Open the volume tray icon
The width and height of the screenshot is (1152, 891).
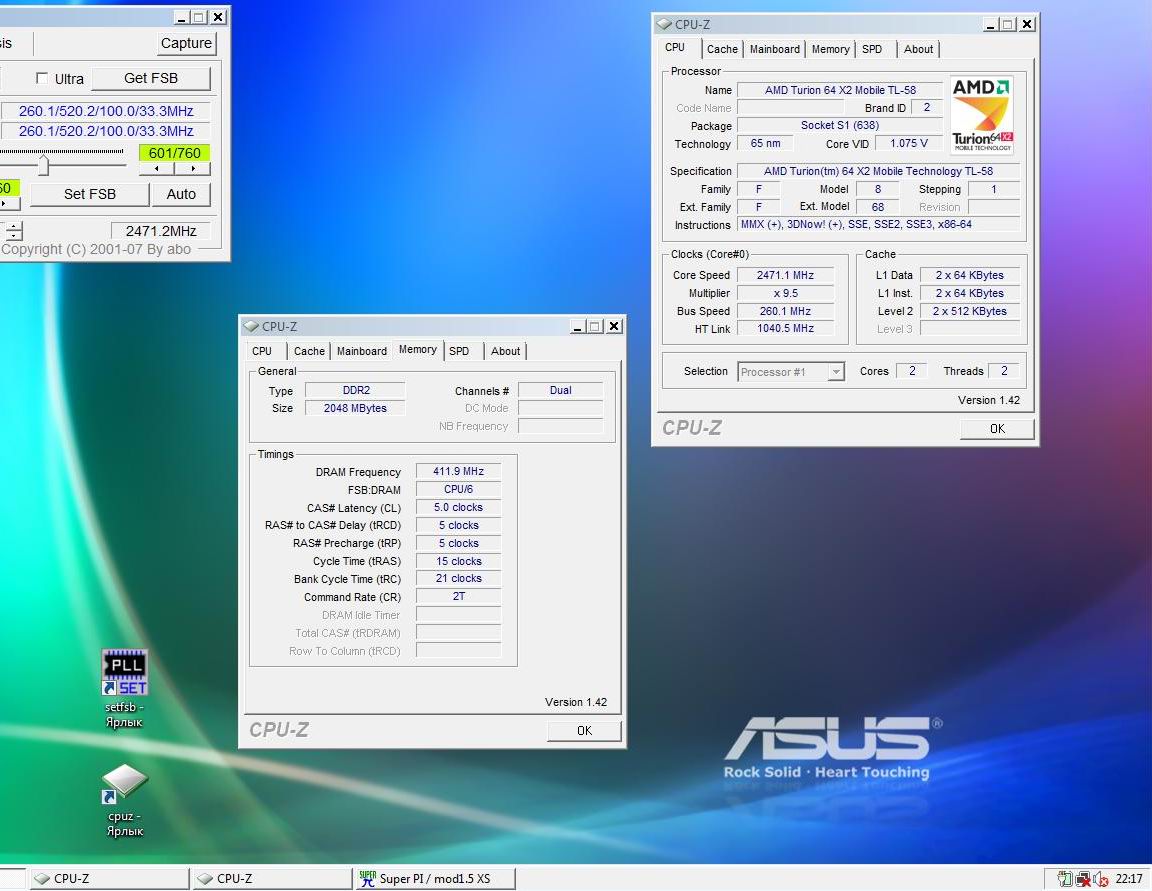click(1100, 879)
